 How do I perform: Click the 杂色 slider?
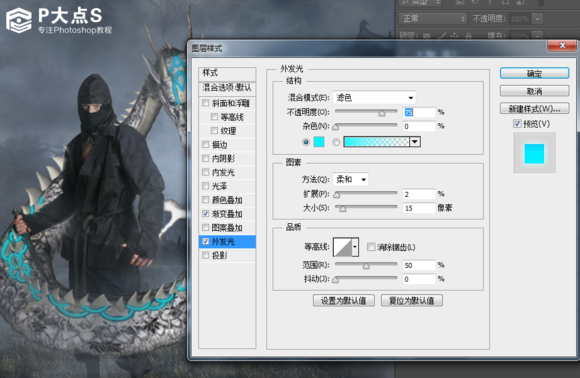coord(366,126)
